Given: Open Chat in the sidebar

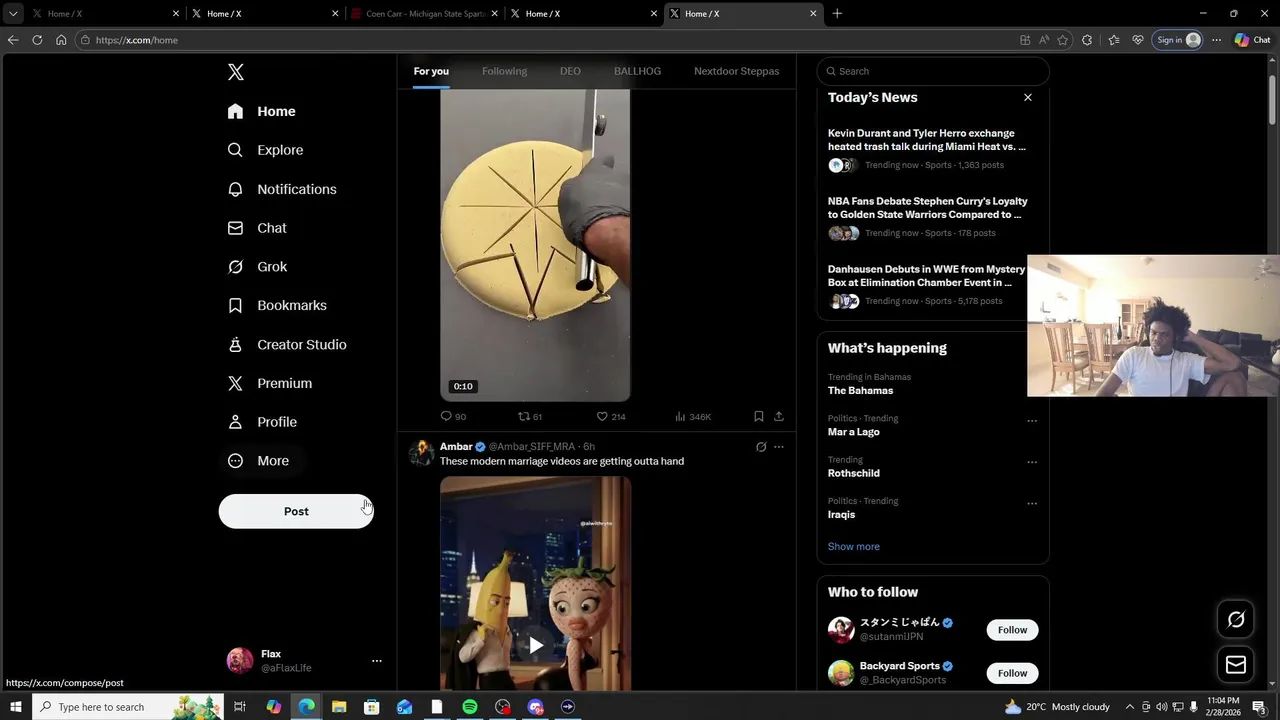Looking at the screenshot, I should tap(258, 228).
